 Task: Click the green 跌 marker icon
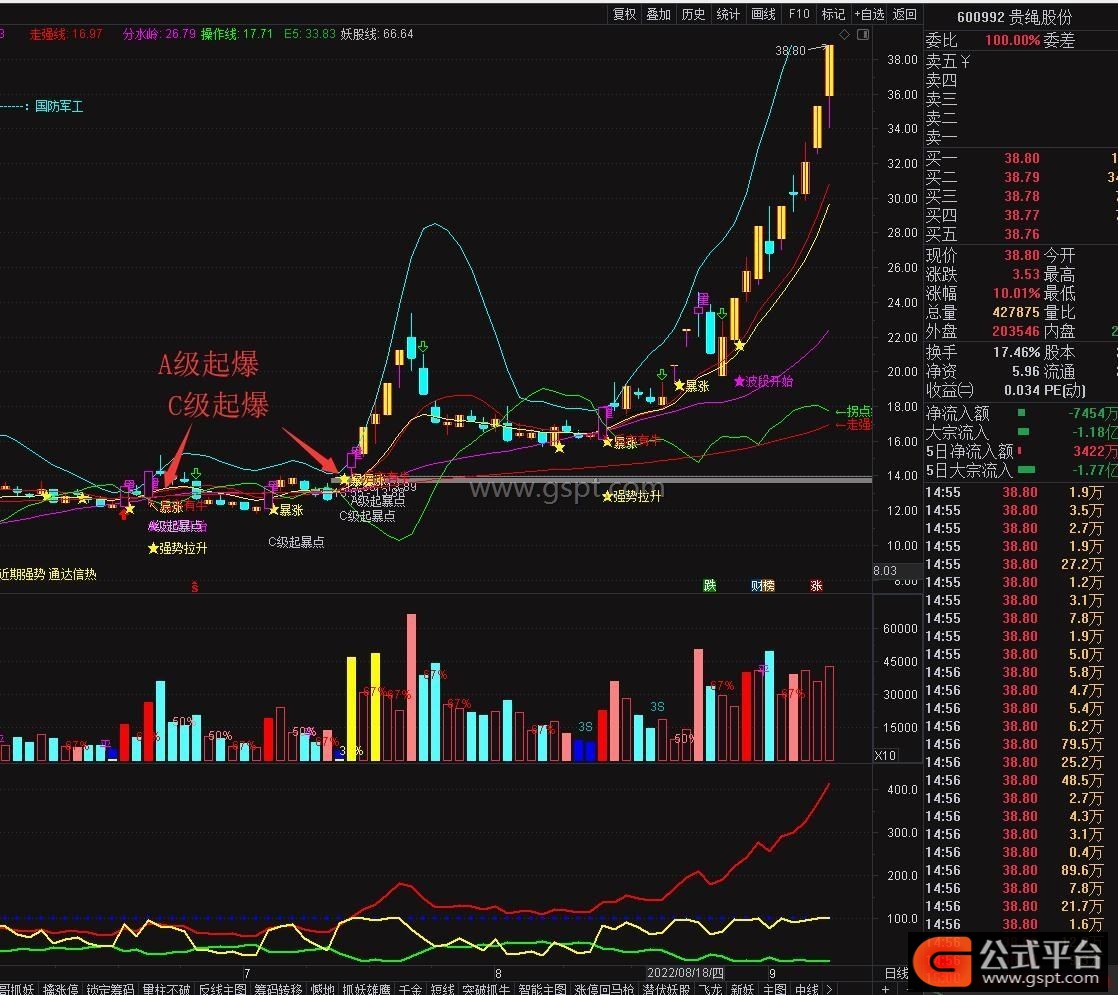pos(709,586)
